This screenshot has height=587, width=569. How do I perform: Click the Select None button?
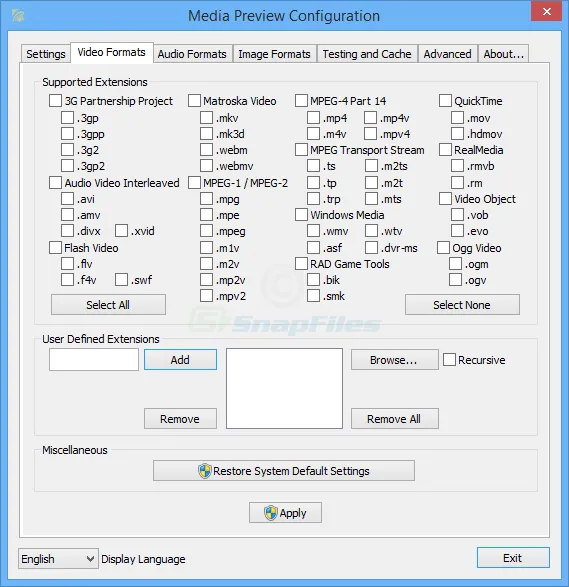click(462, 305)
